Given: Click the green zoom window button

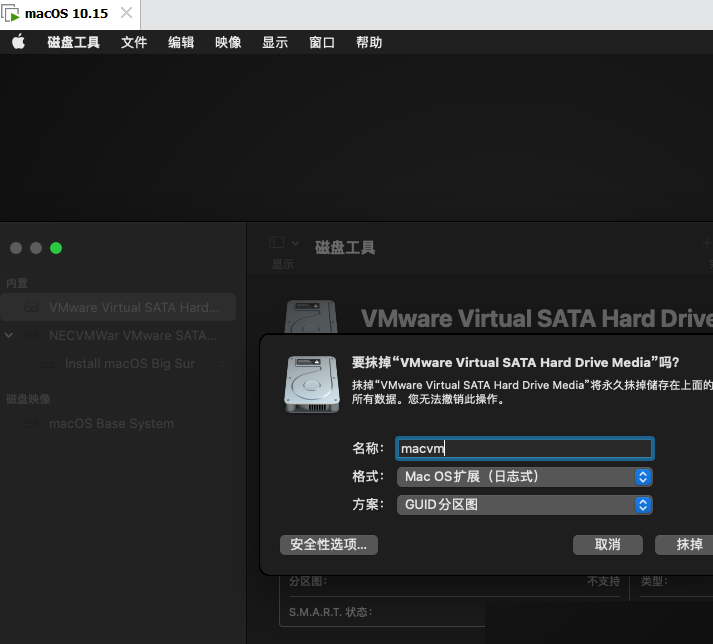Looking at the screenshot, I should (x=56, y=248).
